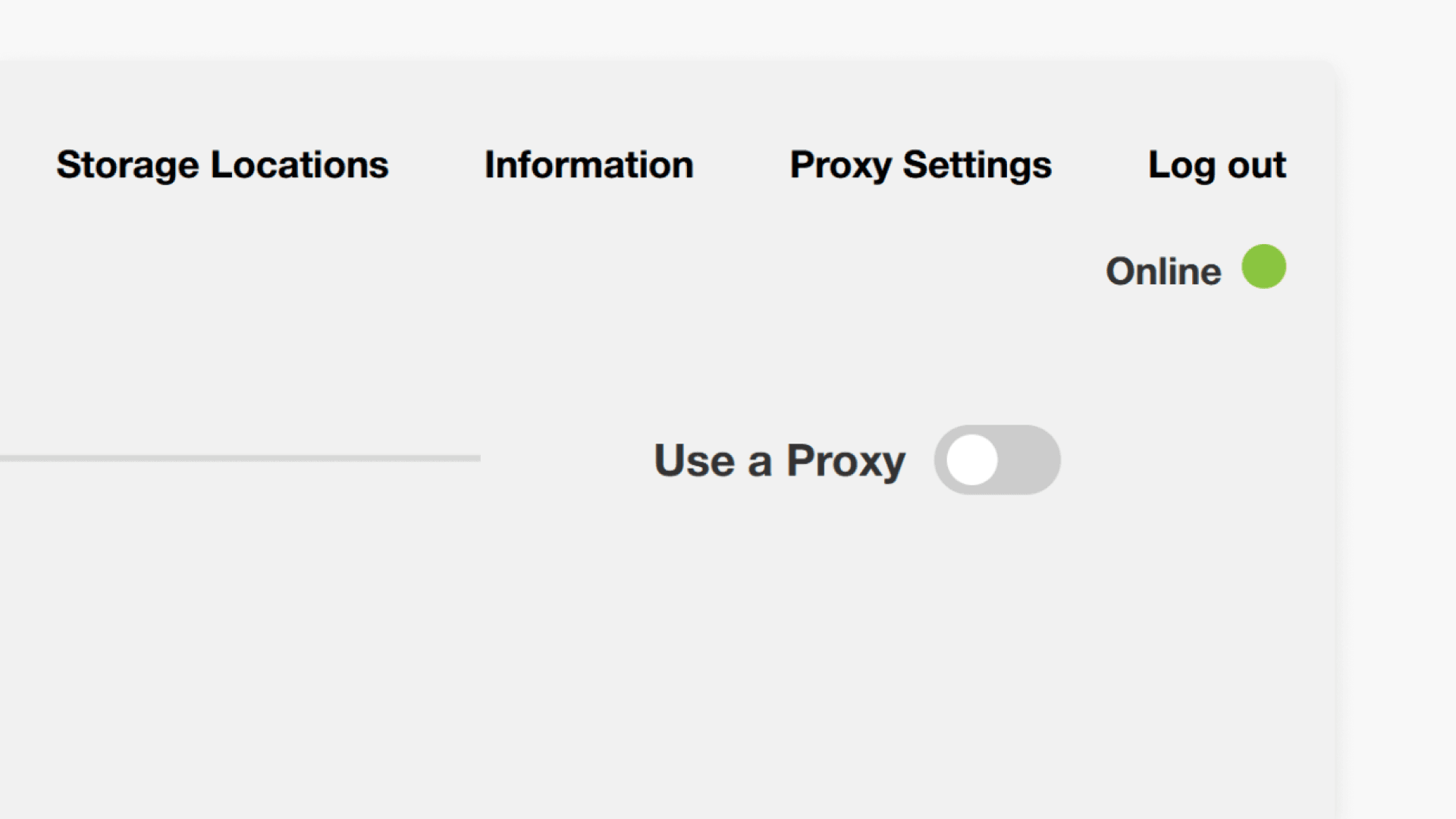The width and height of the screenshot is (1456, 819).
Task: Log out of the application
Action: tap(1216, 165)
